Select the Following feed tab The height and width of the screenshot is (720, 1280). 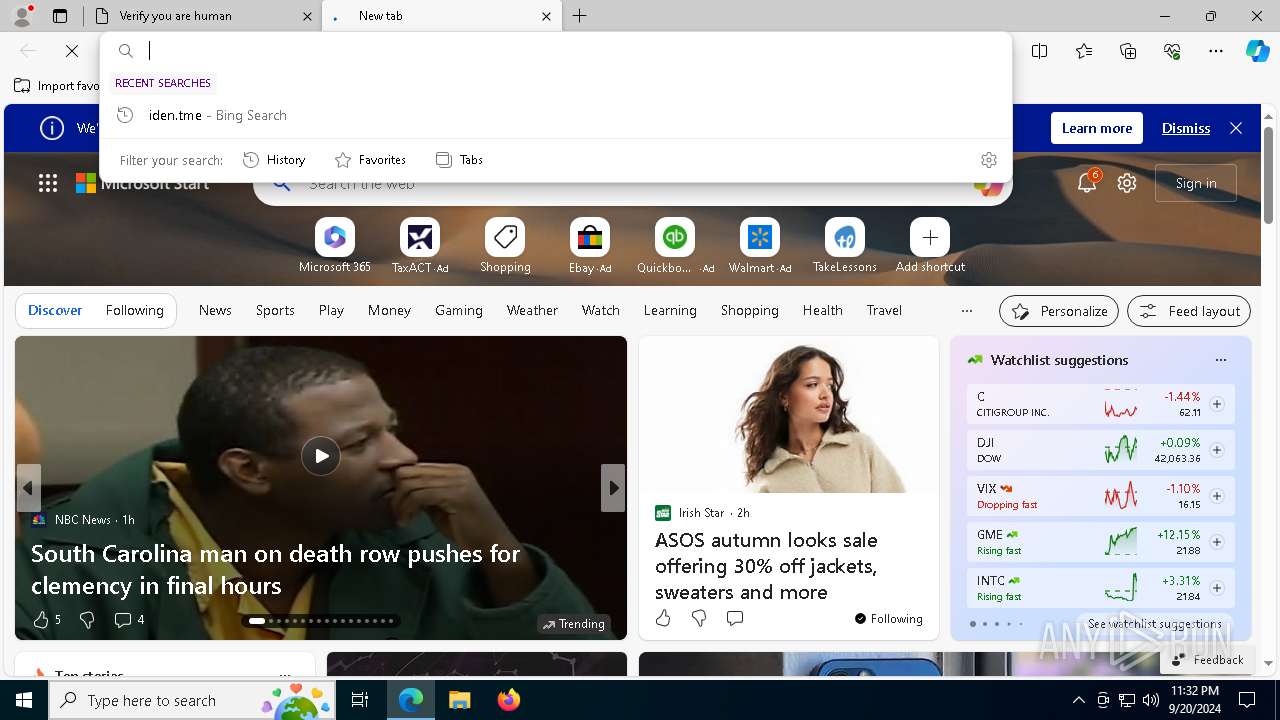point(134,310)
